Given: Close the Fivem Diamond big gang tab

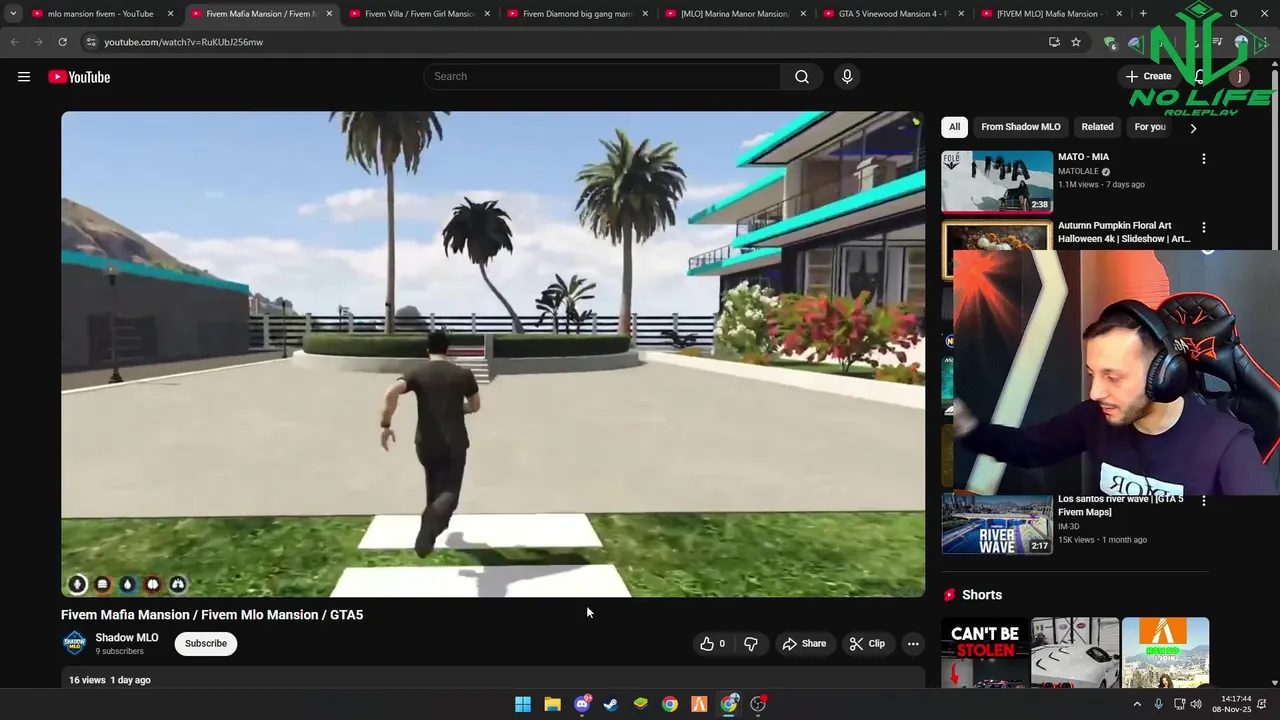Looking at the screenshot, I should point(645,14).
